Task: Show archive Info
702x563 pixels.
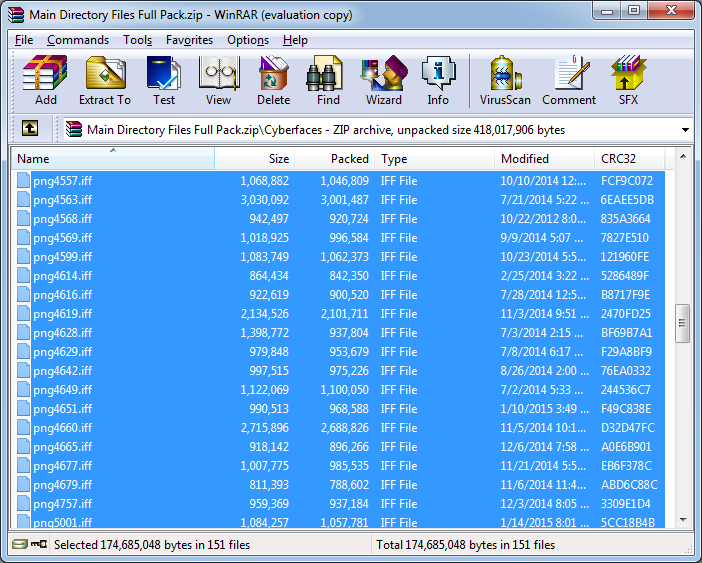Action: click(x=438, y=81)
